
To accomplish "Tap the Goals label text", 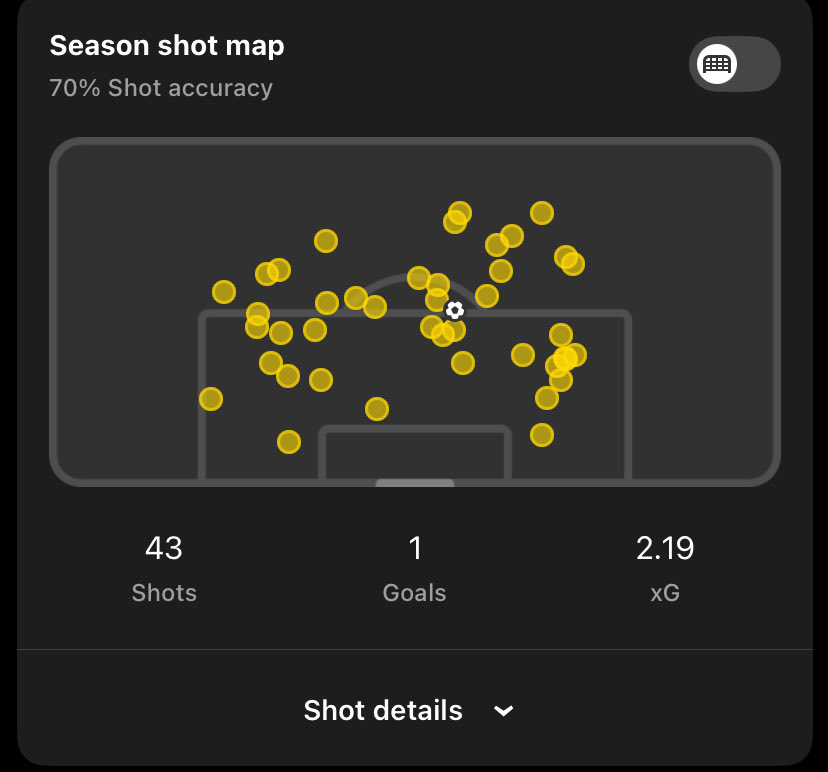I will coord(415,593).
